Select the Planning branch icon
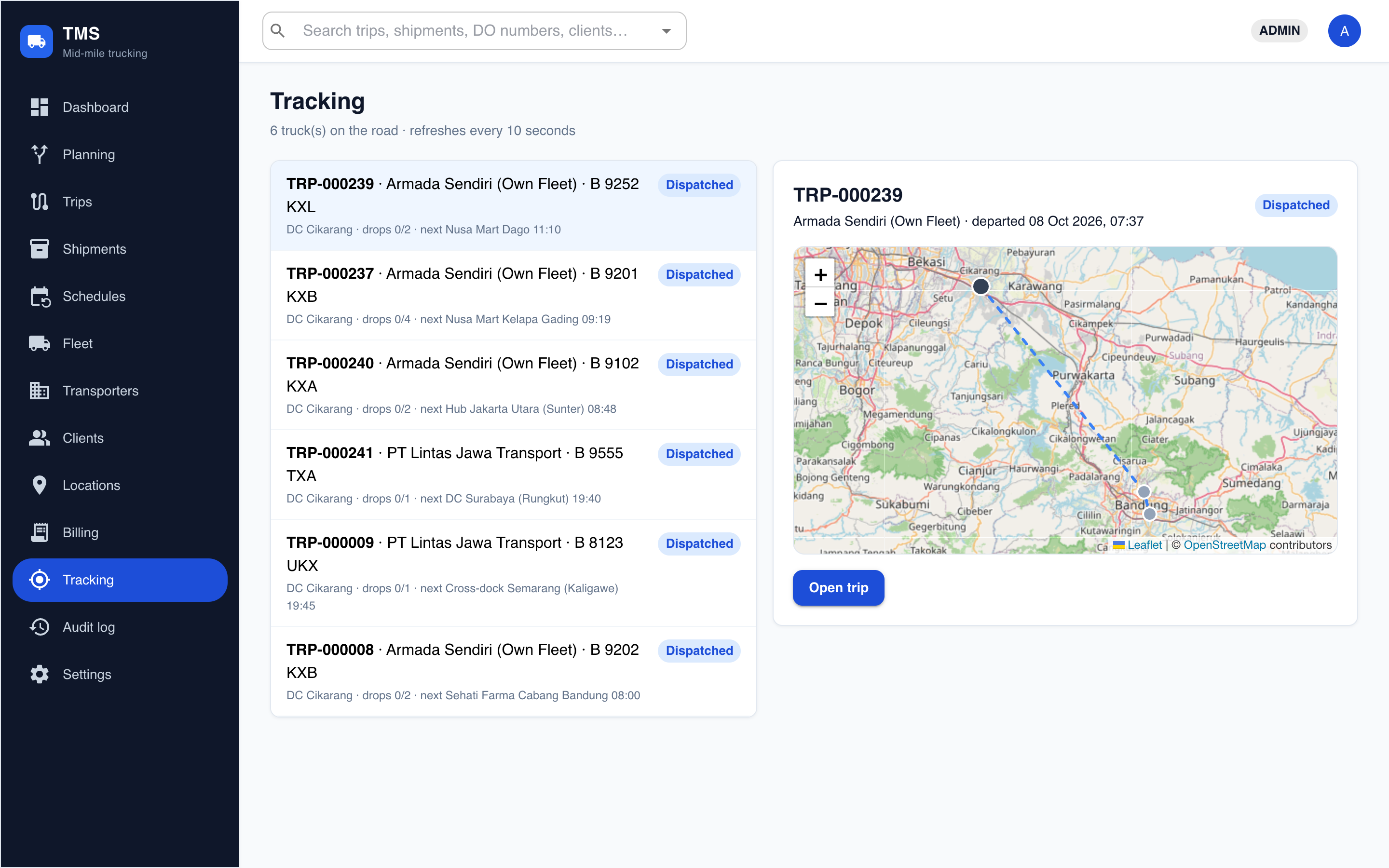Viewport: 1389px width, 868px height. pyautogui.click(x=39, y=154)
